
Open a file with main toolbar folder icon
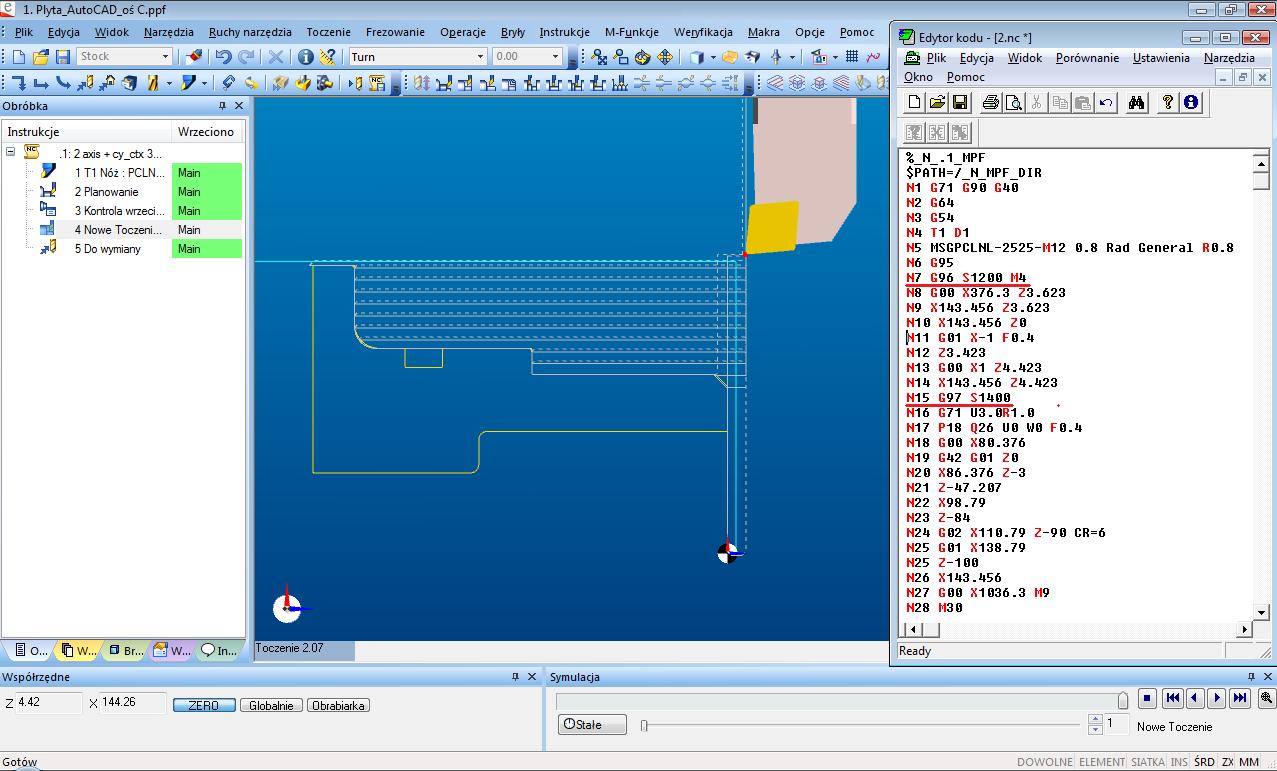tap(40, 57)
